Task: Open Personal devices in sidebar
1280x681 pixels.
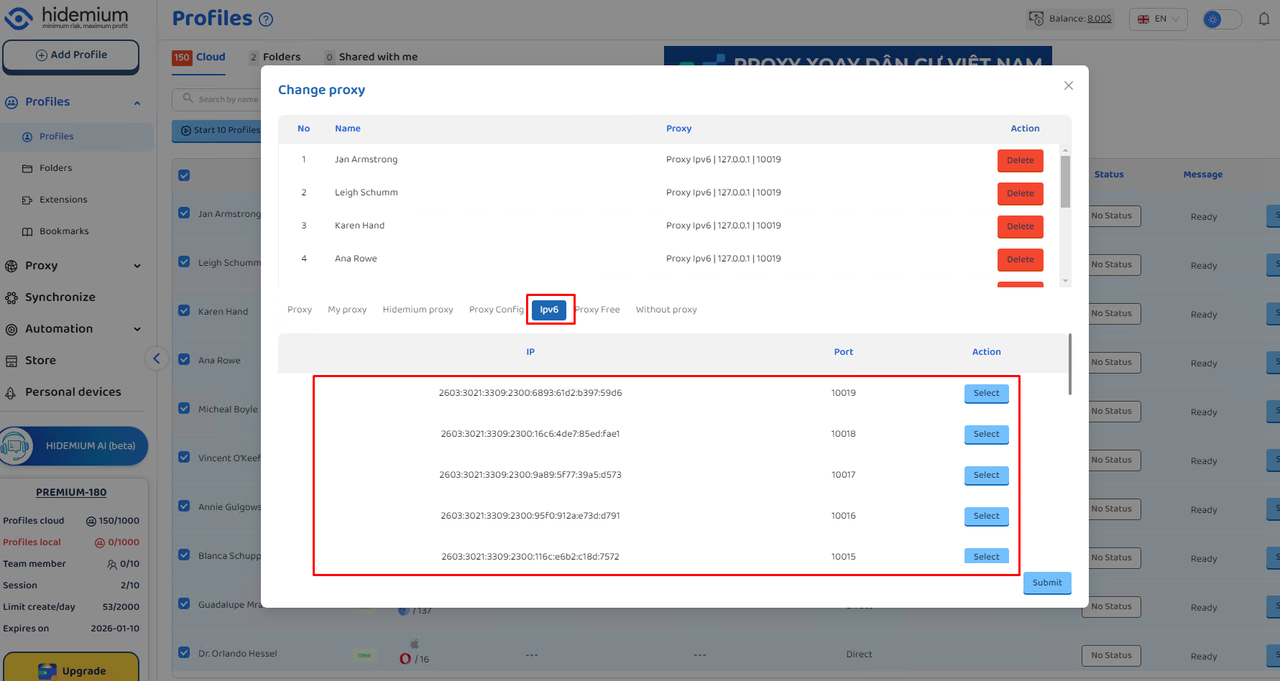Action: [x=72, y=392]
